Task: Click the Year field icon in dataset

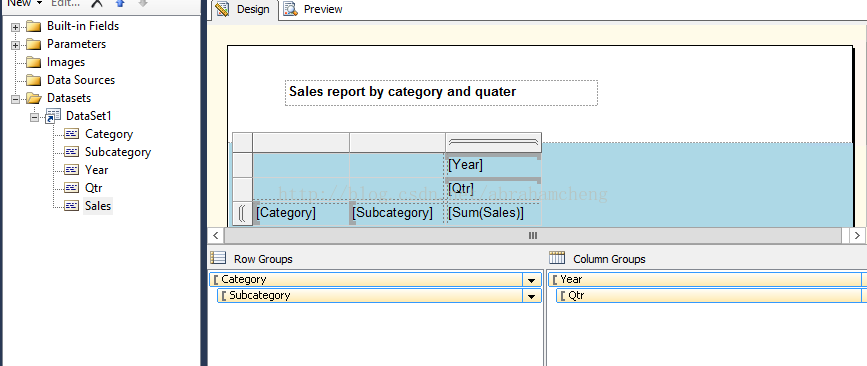Action: [x=71, y=170]
